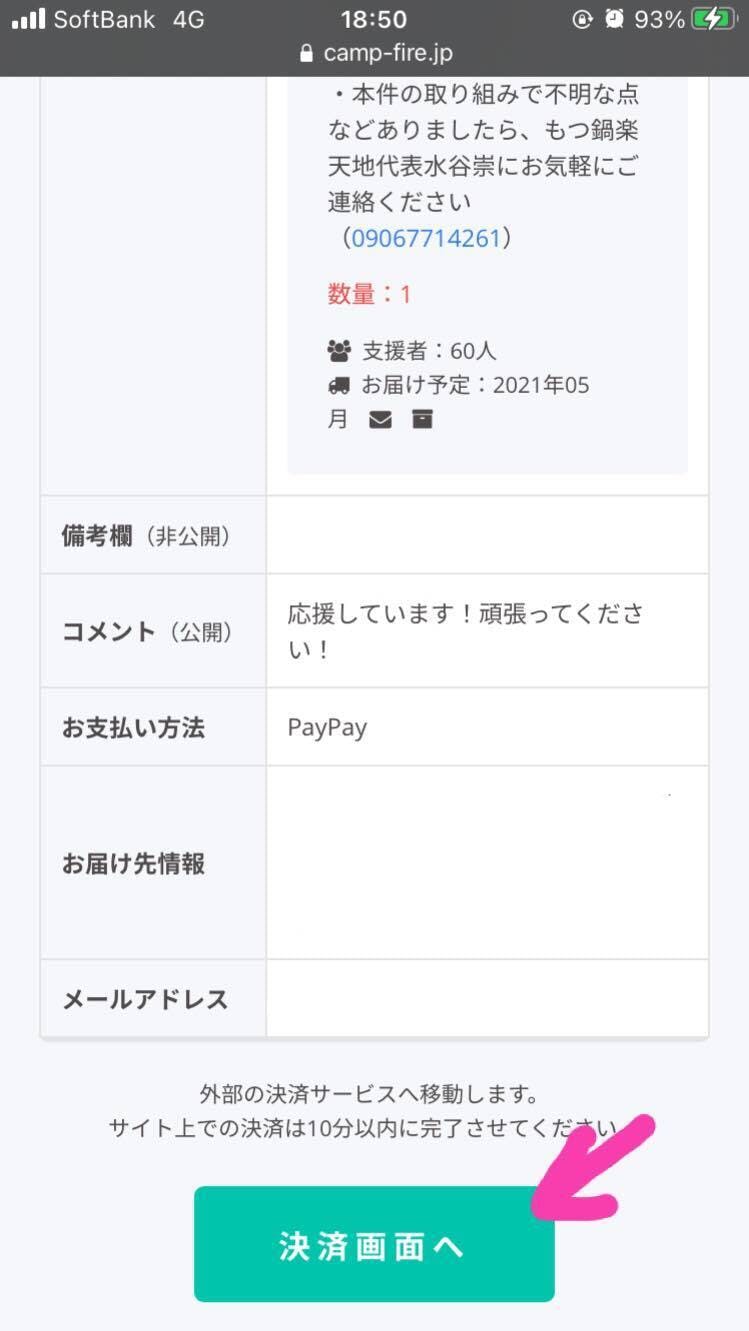Tap the 数量：1 quantity text
The height and width of the screenshot is (1331, 749).
click(x=369, y=294)
